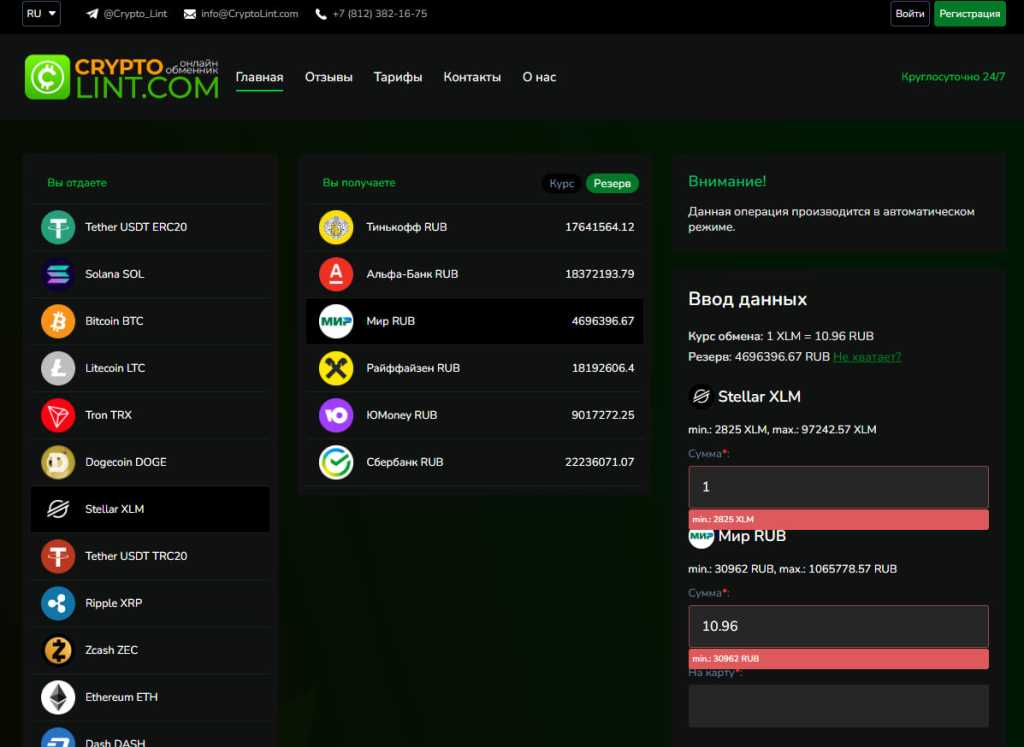
Task: Click the +7 (812) 382-16-75 phone link
Action: coord(379,14)
